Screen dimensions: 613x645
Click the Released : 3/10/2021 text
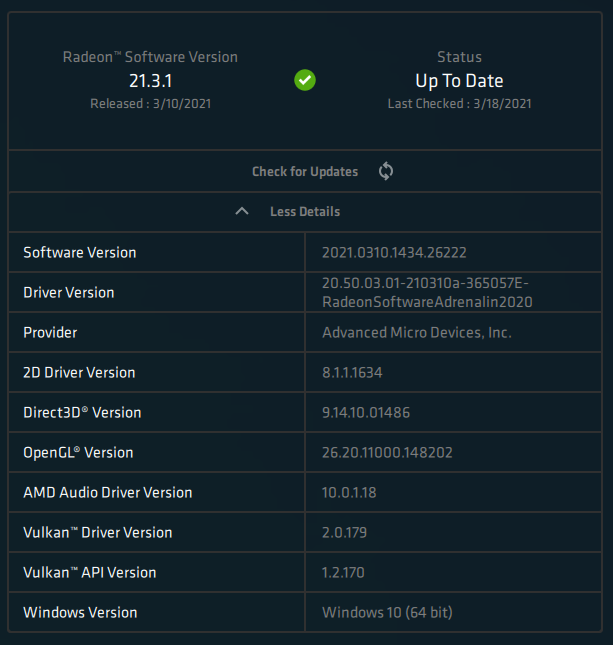[151, 104]
